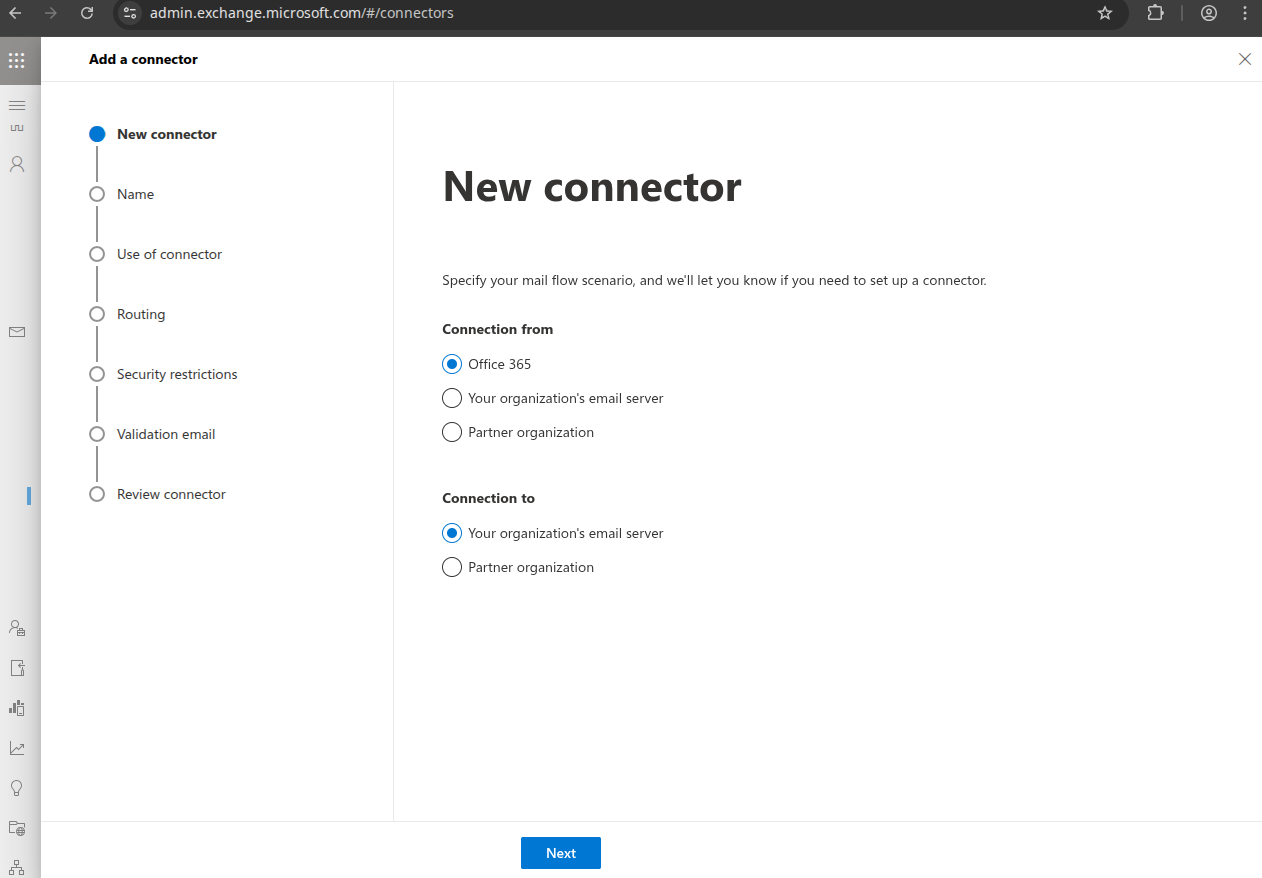Open Migration document-arrow icon in sidebar
Image resolution: width=1262 pixels, height=878 pixels.
click(17, 668)
